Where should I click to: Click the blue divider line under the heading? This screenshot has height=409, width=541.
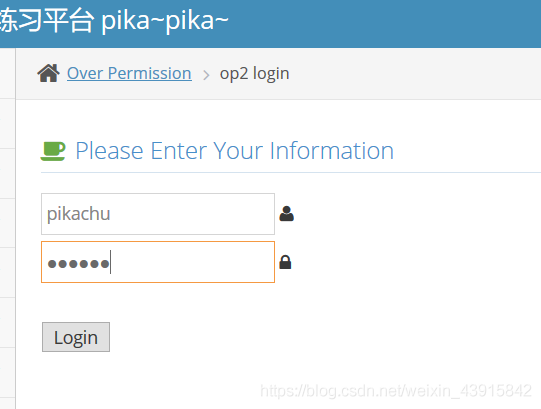click(x=291, y=172)
